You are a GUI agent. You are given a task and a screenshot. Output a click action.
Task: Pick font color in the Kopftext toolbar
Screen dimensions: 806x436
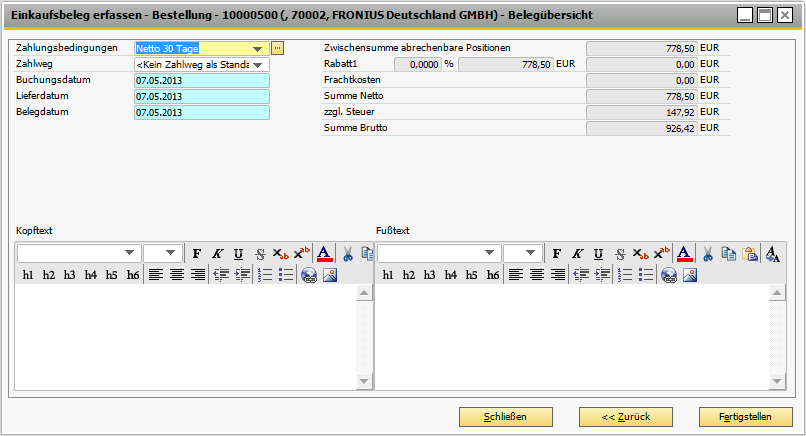pos(323,254)
